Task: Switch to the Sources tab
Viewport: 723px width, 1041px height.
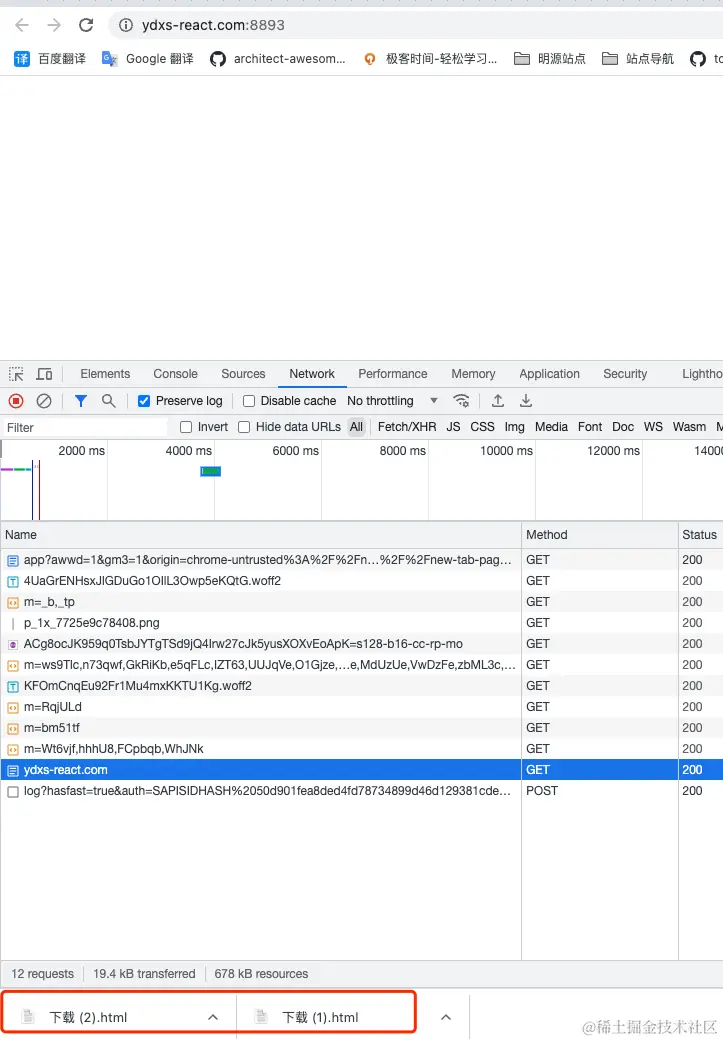Action: 243,374
